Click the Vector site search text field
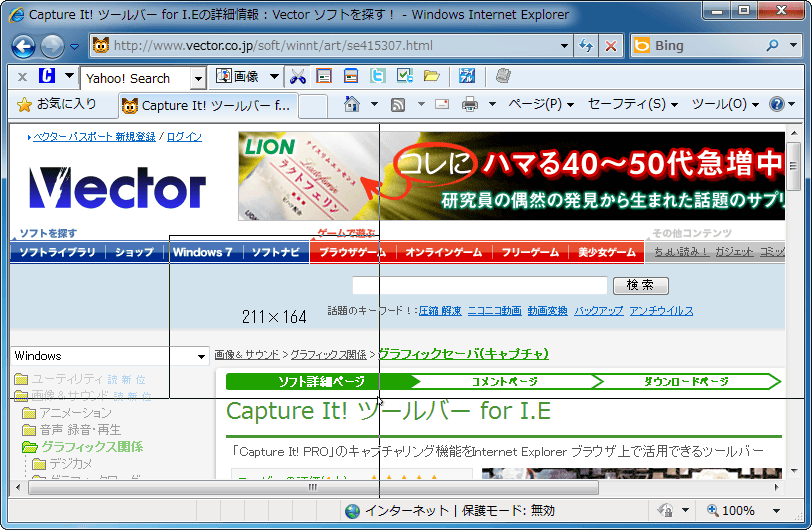 coord(480,285)
